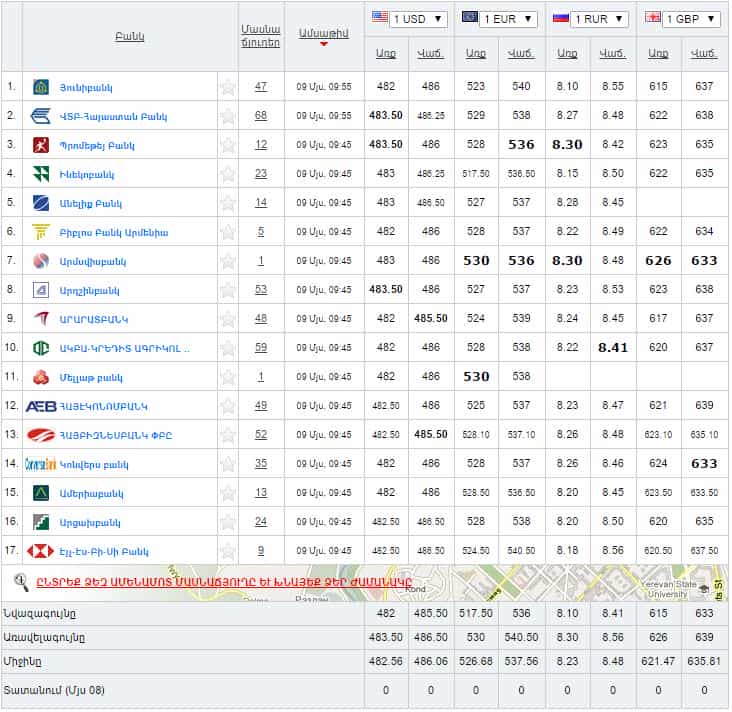Click the Prometey Bank red logo
This screenshot has height=712, width=732.
pyautogui.click(x=41, y=145)
